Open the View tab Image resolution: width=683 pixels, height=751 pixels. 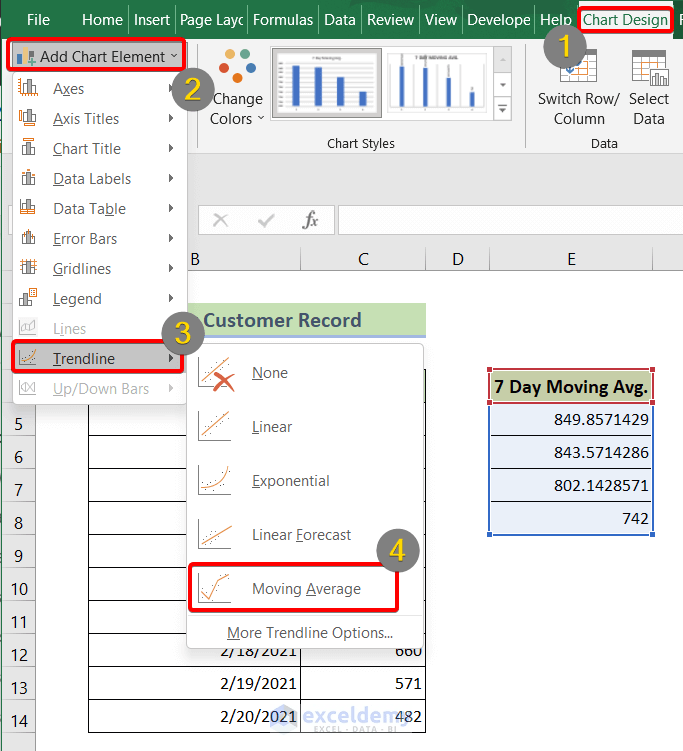point(441,20)
